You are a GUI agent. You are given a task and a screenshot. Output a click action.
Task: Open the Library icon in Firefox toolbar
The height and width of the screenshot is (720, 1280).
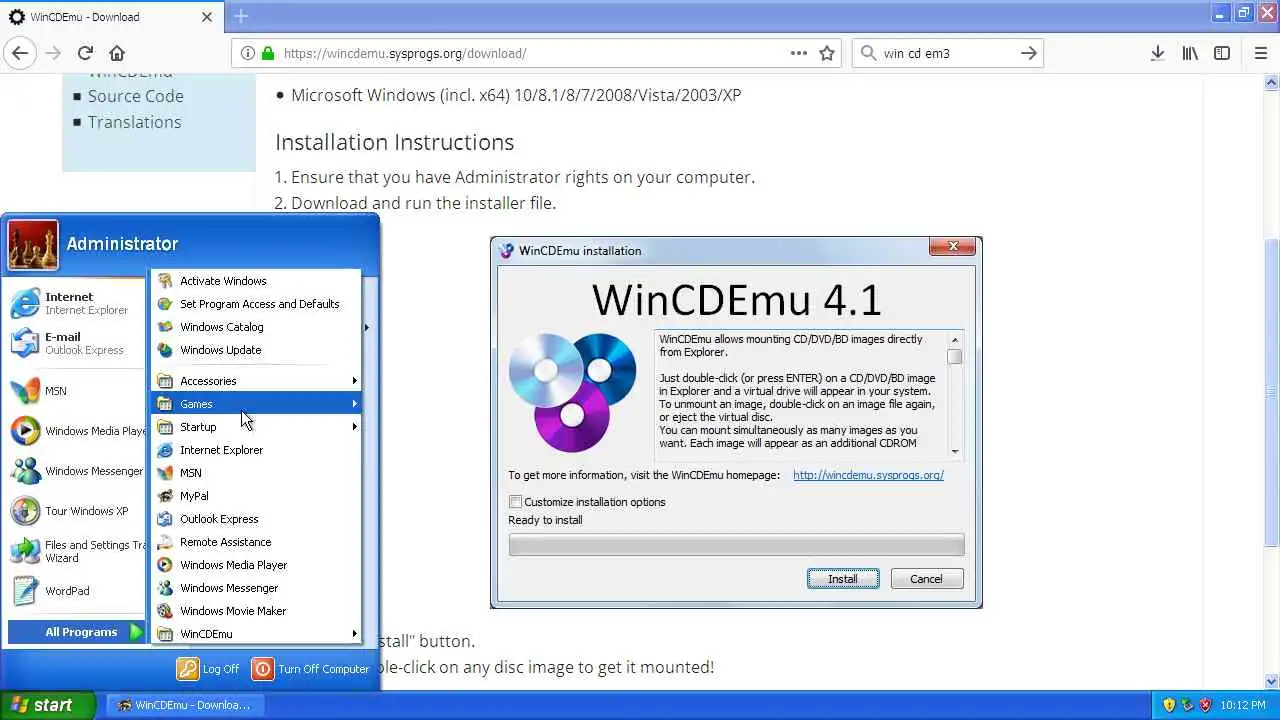pyautogui.click(x=1190, y=53)
